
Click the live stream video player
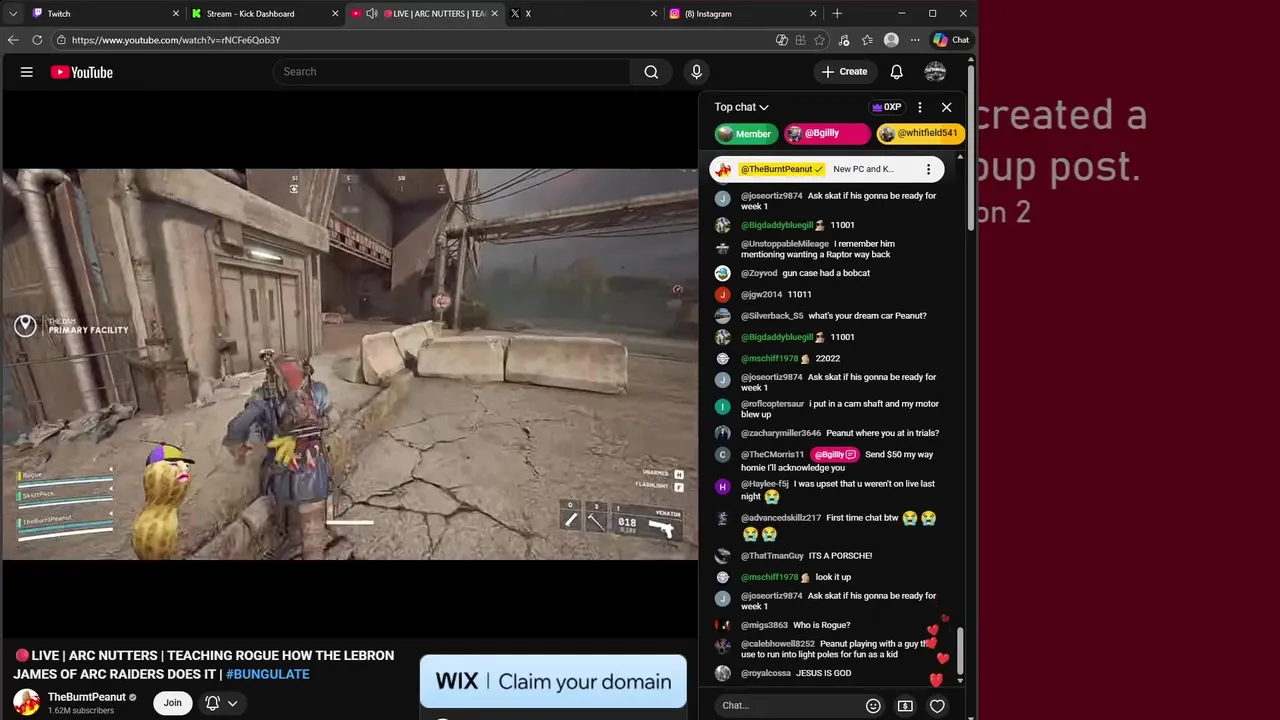[349, 364]
